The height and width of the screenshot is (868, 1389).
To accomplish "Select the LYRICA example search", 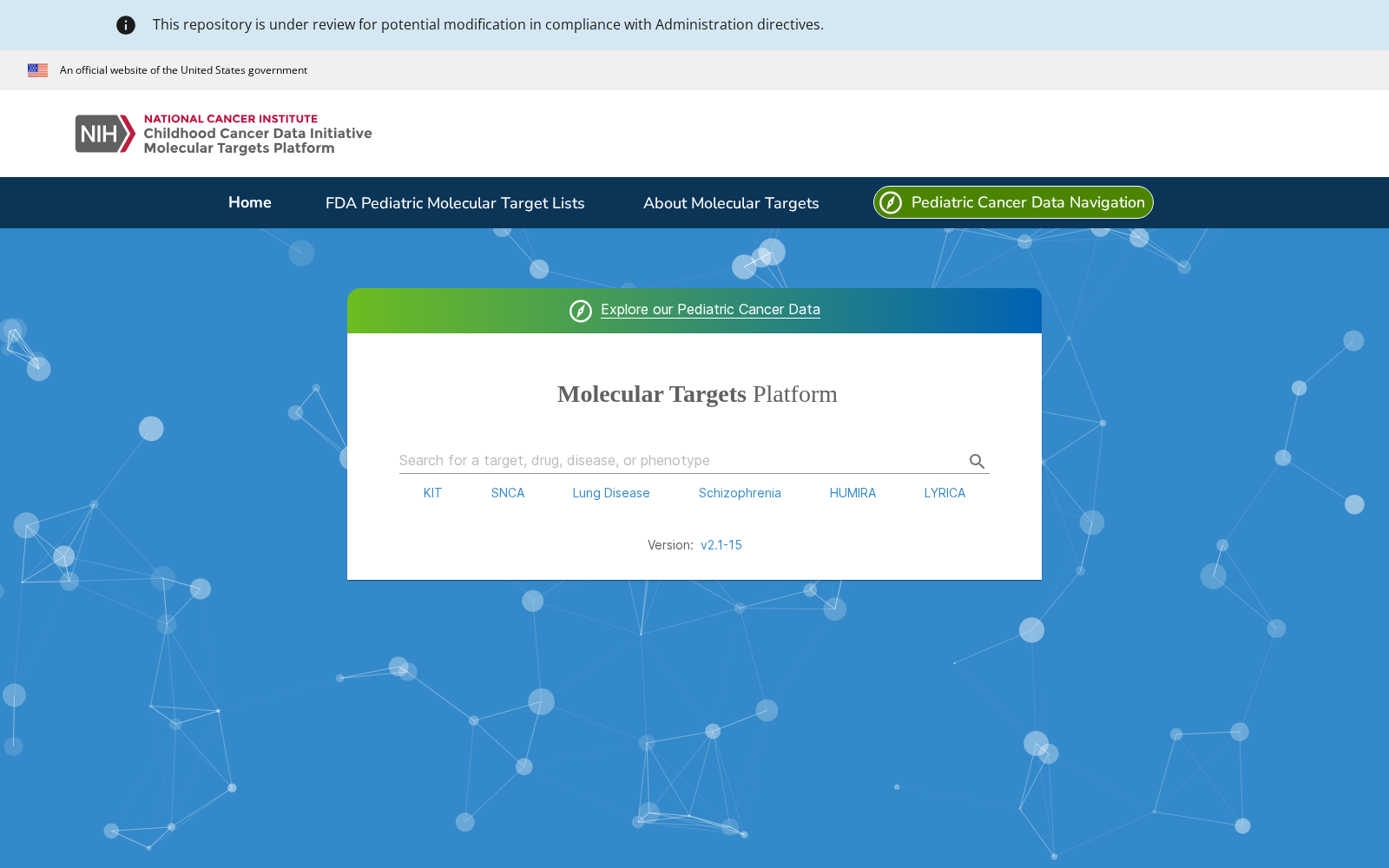I will point(945,493).
